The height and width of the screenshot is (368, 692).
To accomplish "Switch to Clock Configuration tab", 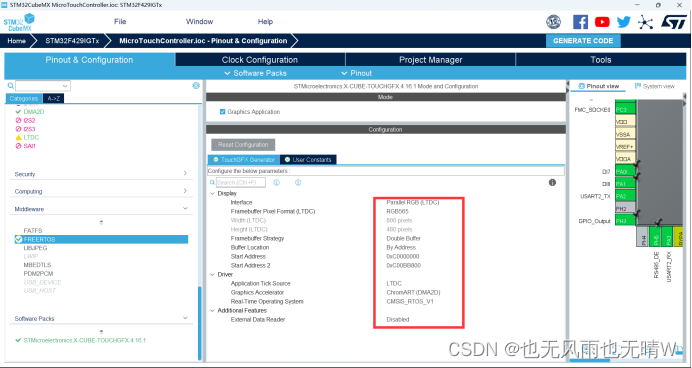I will [260, 60].
